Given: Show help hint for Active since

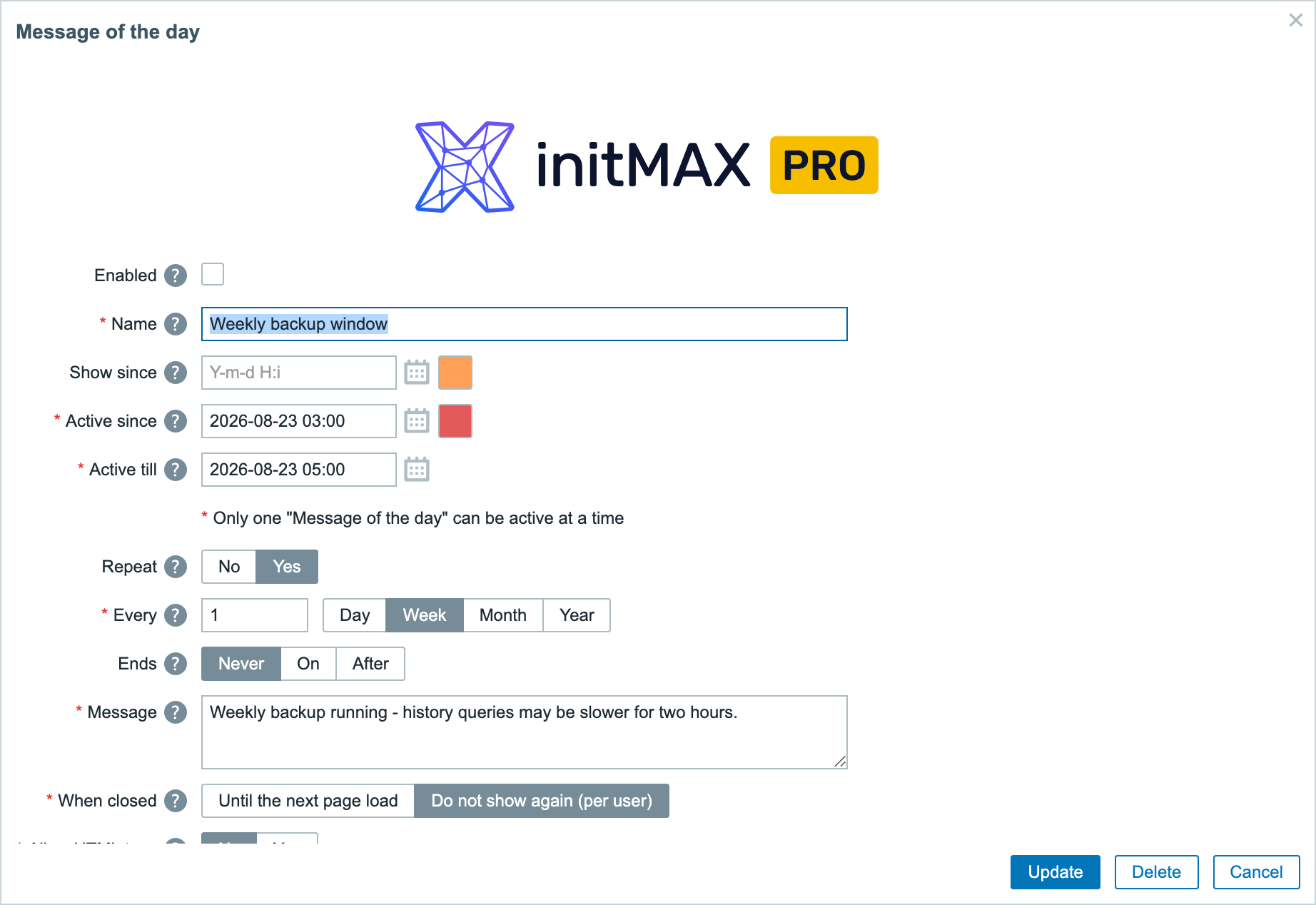Looking at the screenshot, I should point(176,421).
